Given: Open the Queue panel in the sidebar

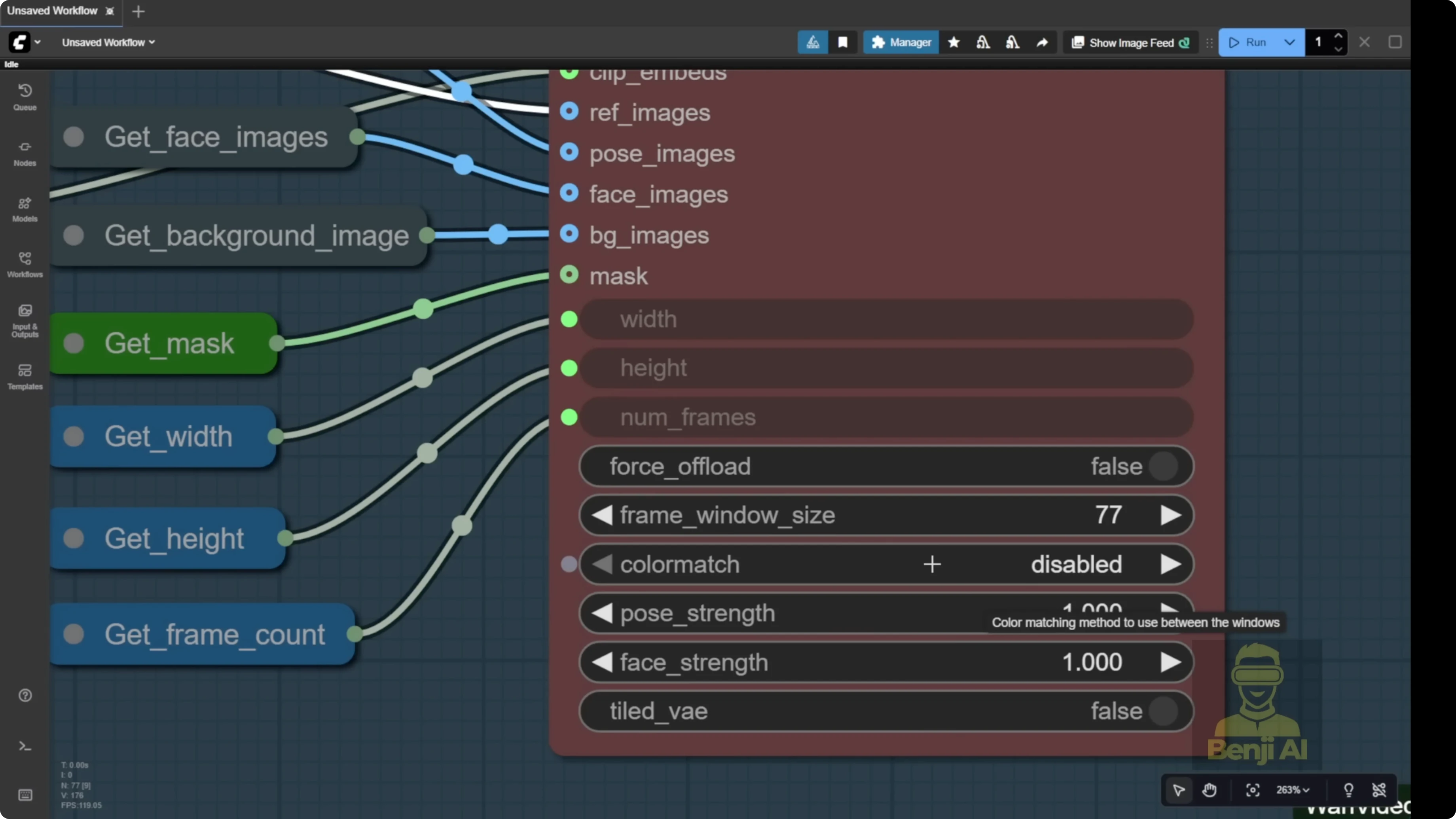Looking at the screenshot, I should click(x=24, y=96).
